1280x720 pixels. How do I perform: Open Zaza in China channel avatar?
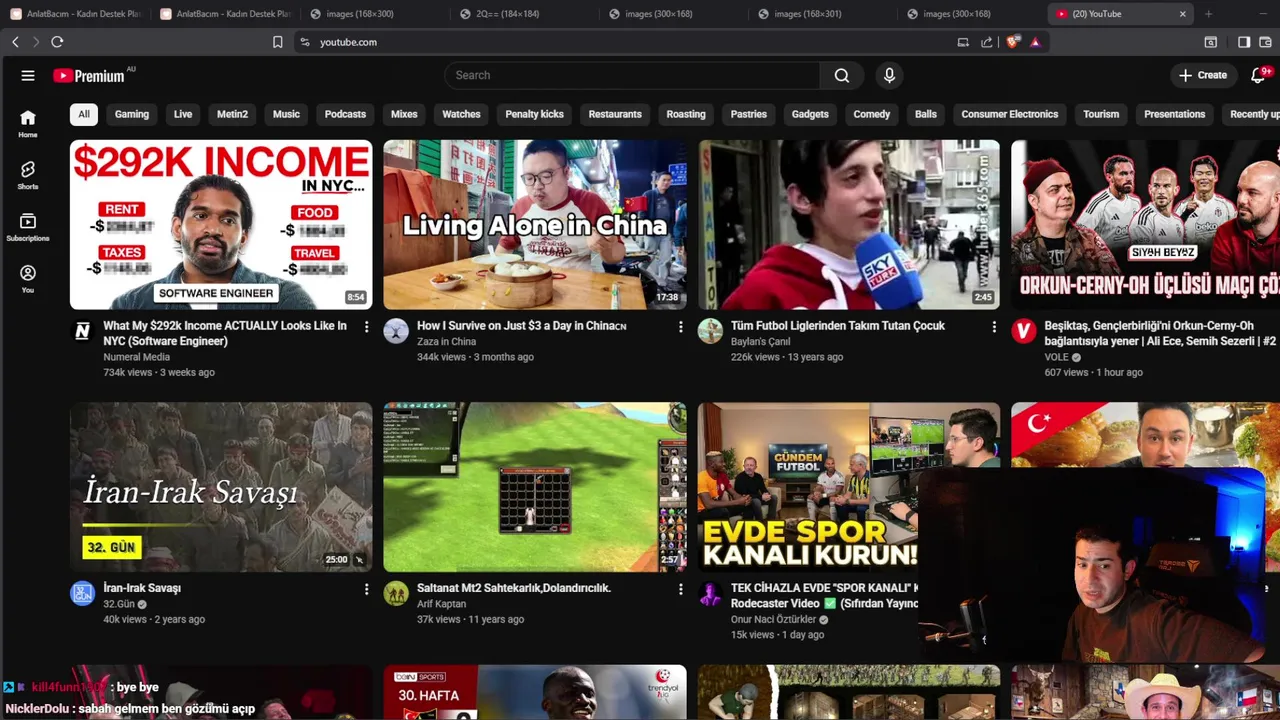(x=396, y=331)
